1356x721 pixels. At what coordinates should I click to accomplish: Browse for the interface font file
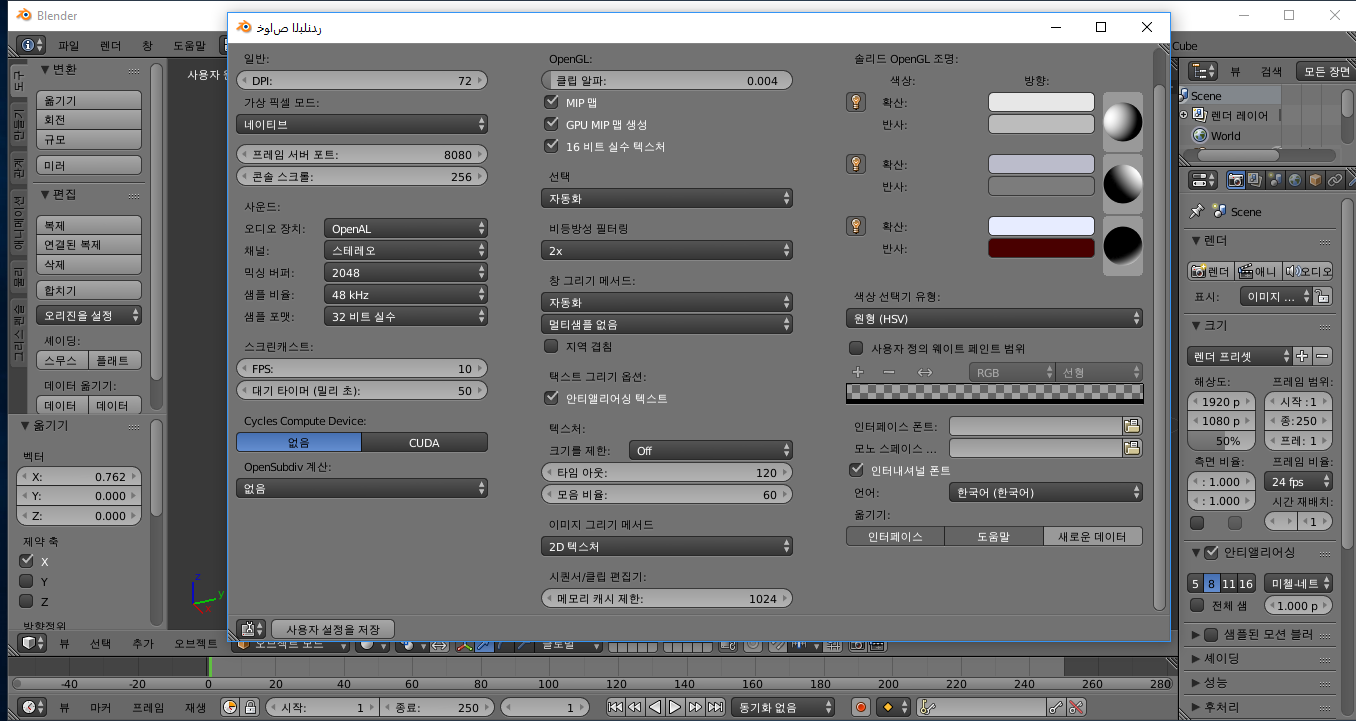coord(1132,426)
